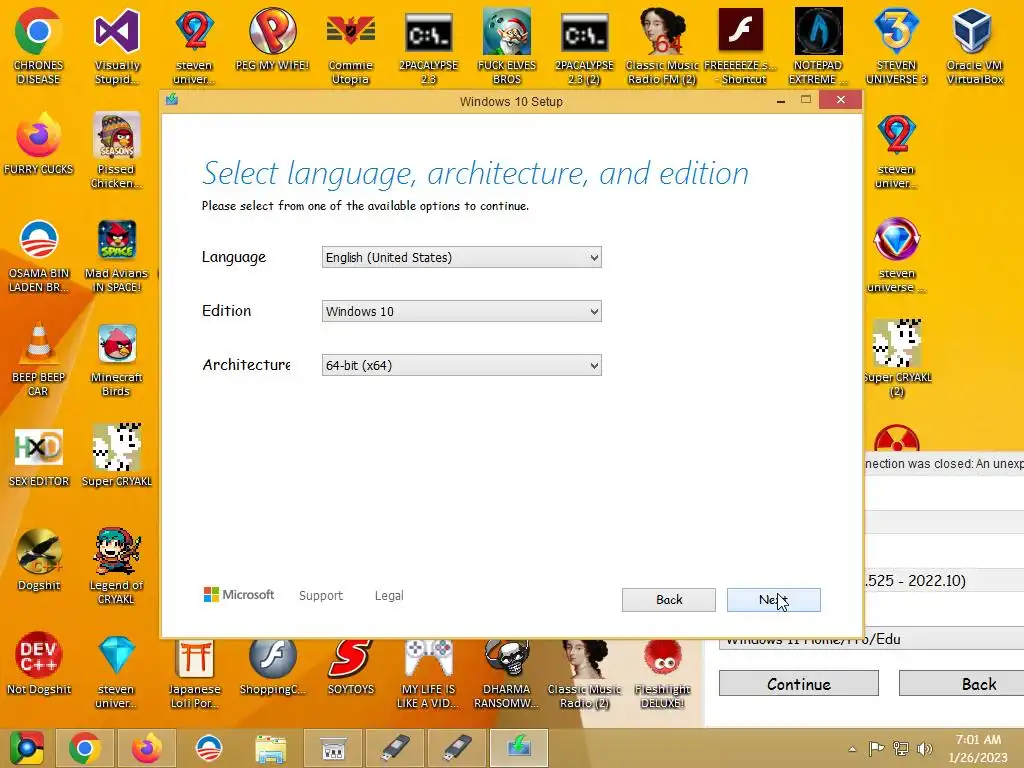
Task: Show hidden system tray icons arrow
Action: coord(852,748)
